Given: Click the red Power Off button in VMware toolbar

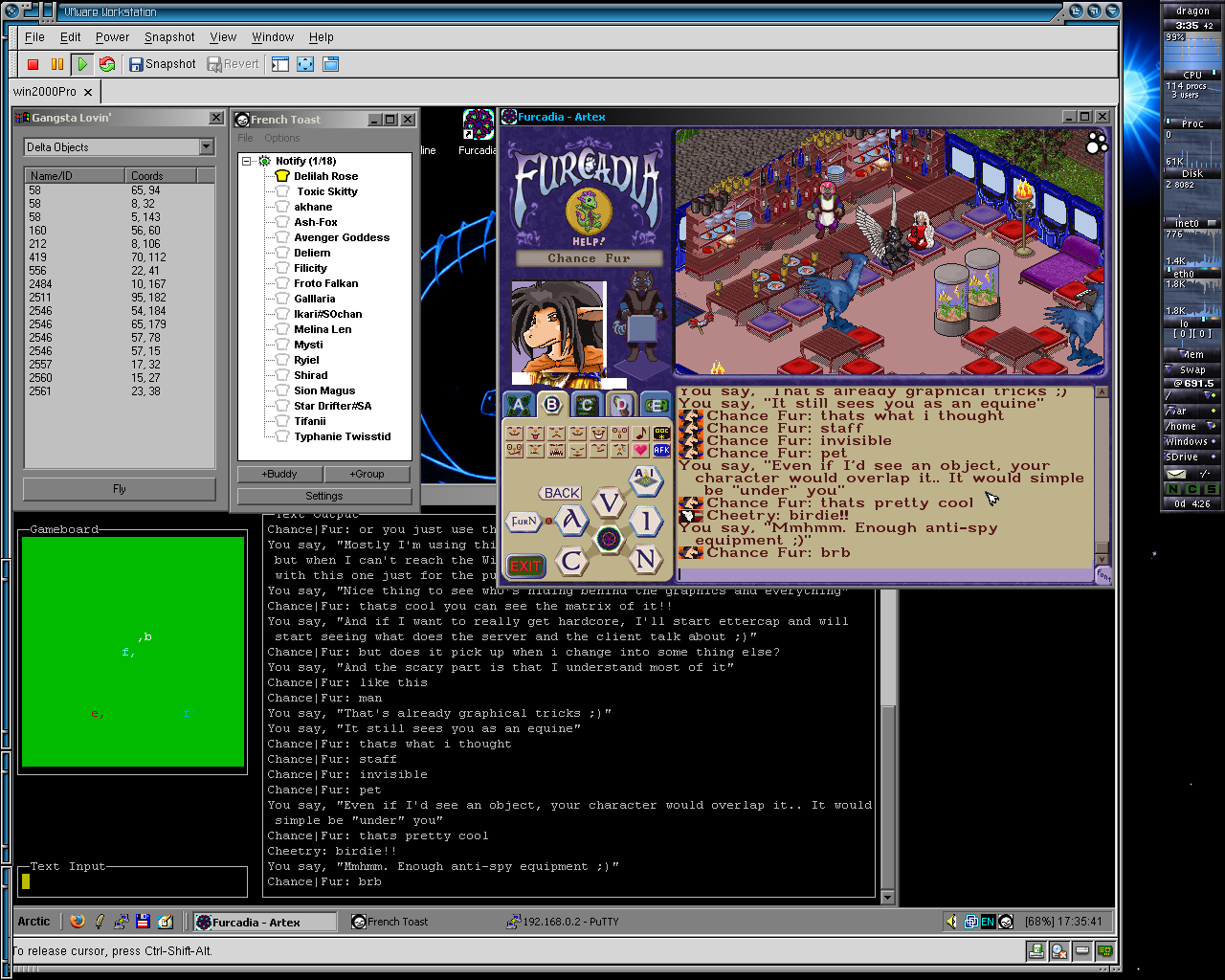Looking at the screenshot, I should pyautogui.click(x=33, y=64).
